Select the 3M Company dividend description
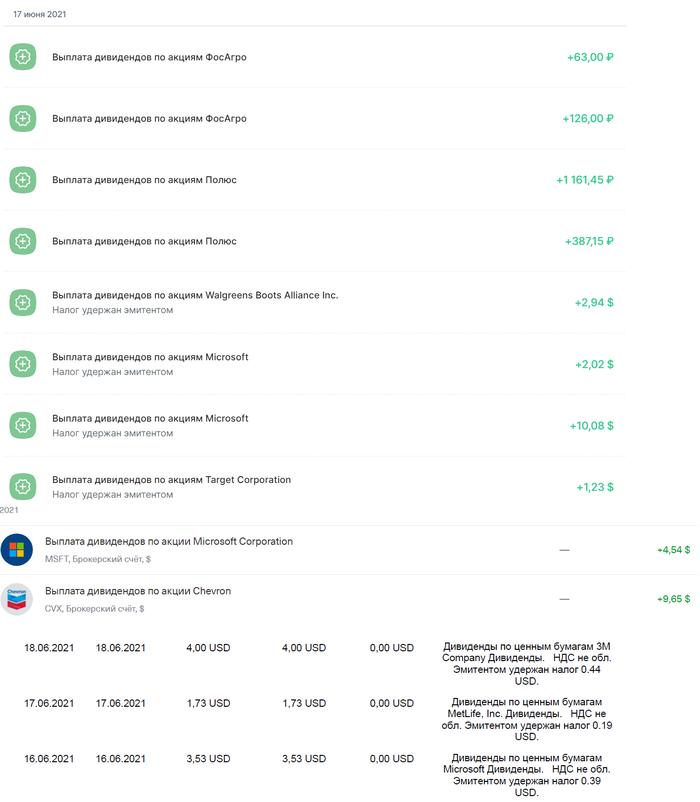The height and width of the screenshot is (802, 700). pyautogui.click(x=526, y=664)
